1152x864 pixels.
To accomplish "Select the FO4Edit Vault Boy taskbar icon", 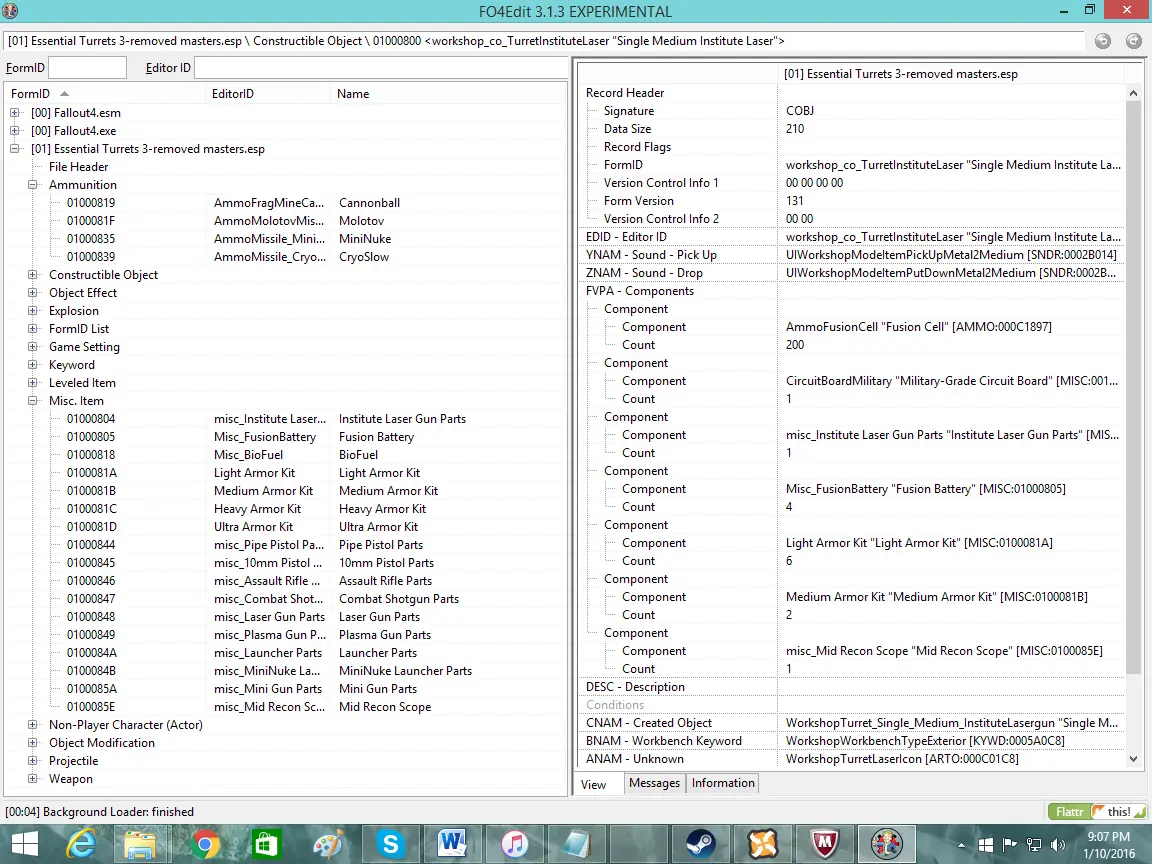I will 887,843.
